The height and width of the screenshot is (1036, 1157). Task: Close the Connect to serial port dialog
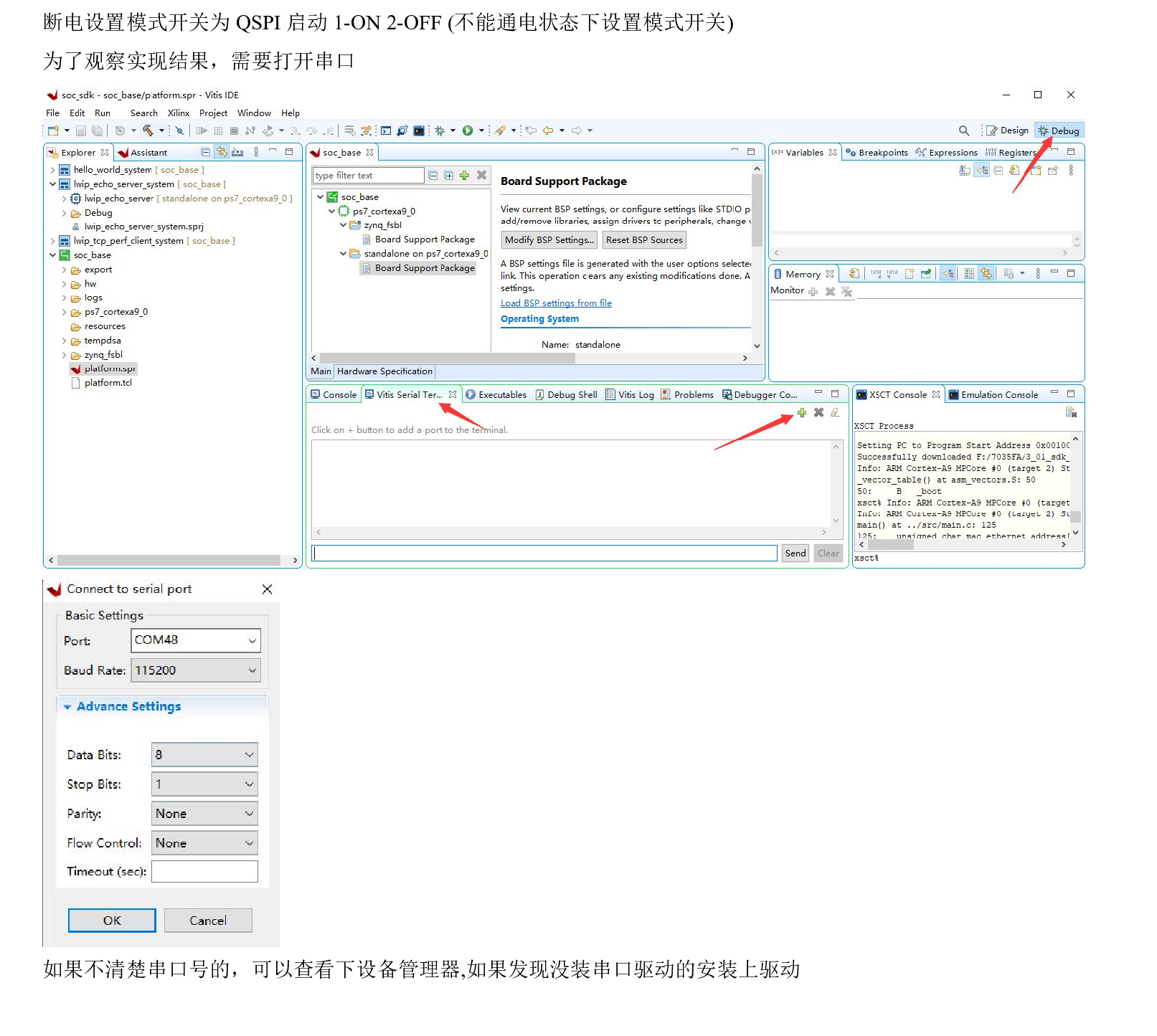pos(267,589)
